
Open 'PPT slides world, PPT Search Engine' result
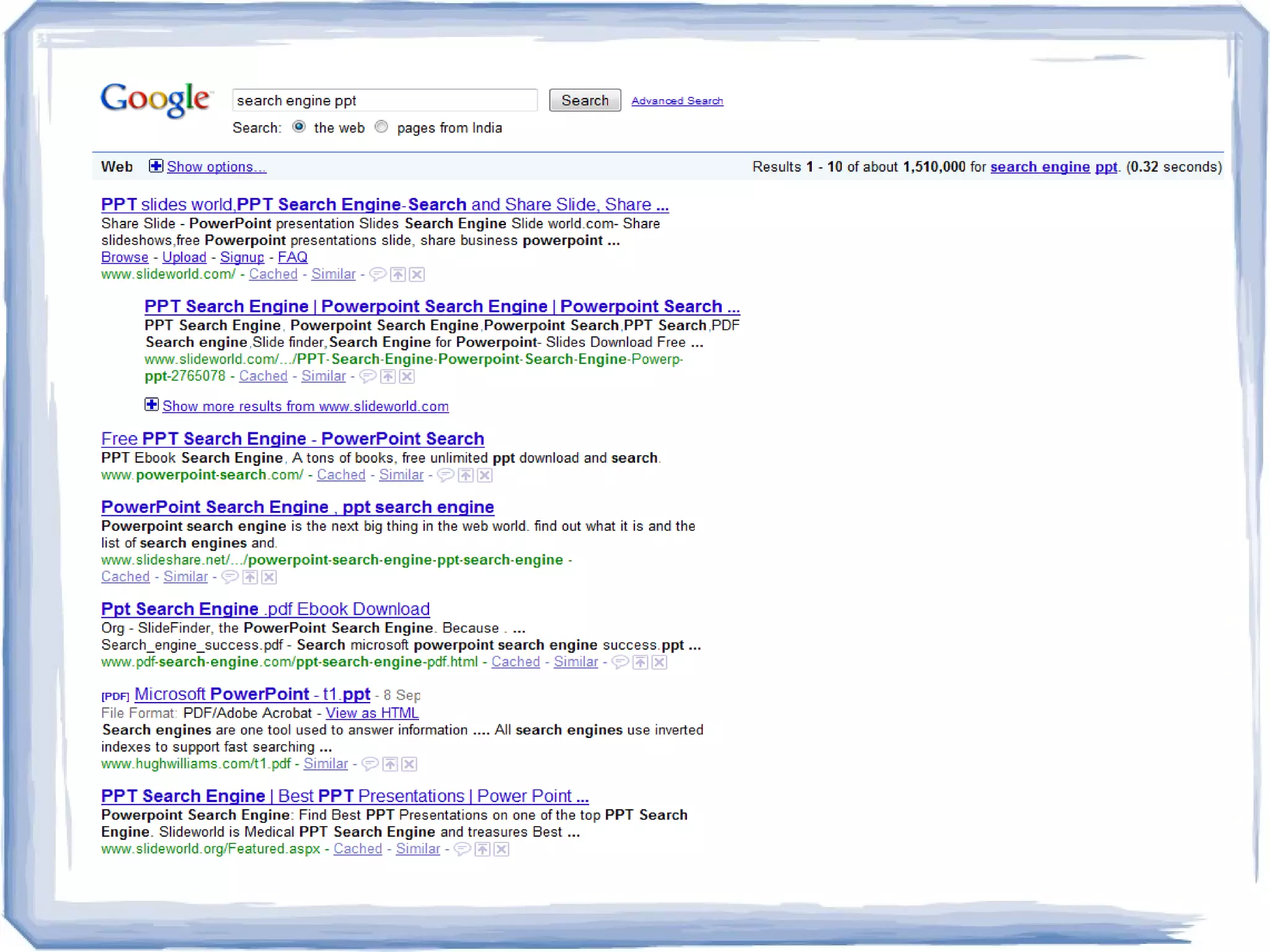pyautogui.click(x=385, y=205)
